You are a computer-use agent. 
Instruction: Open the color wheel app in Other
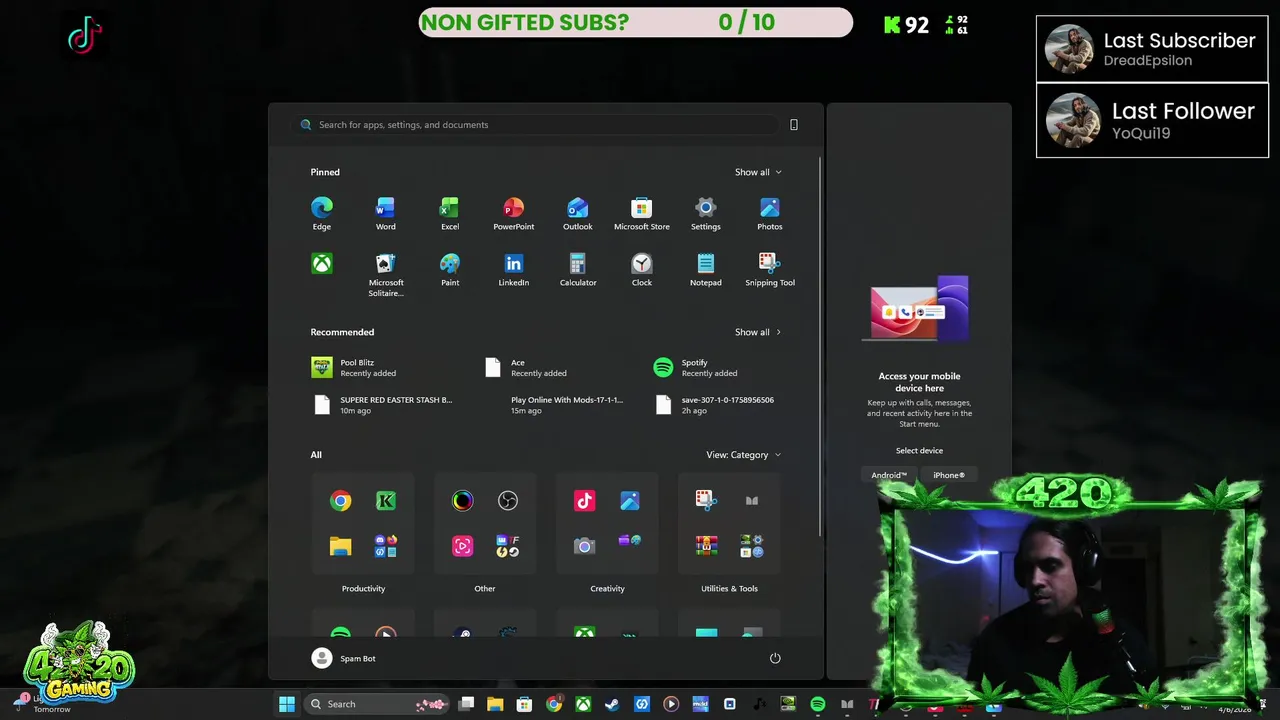[x=463, y=501]
